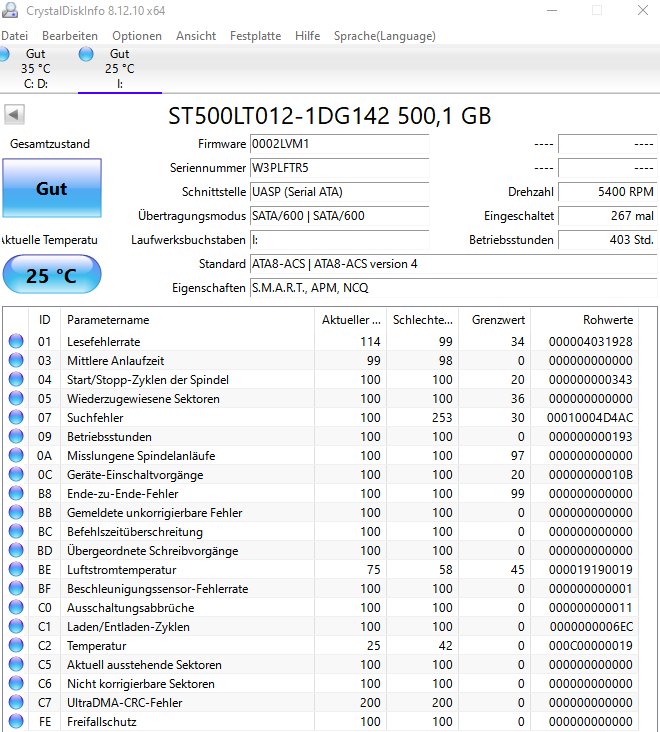Select the I: disk tab at 25 °C
Viewport: 660px width, 732px height.
pos(120,69)
